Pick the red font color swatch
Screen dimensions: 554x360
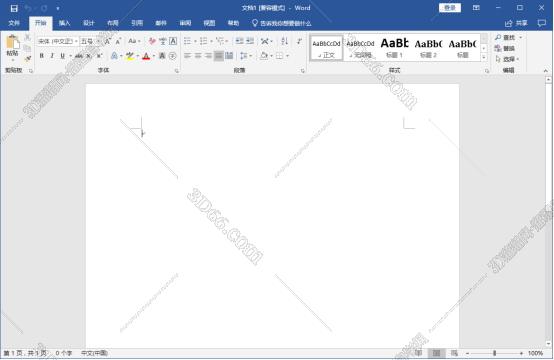tap(146, 56)
